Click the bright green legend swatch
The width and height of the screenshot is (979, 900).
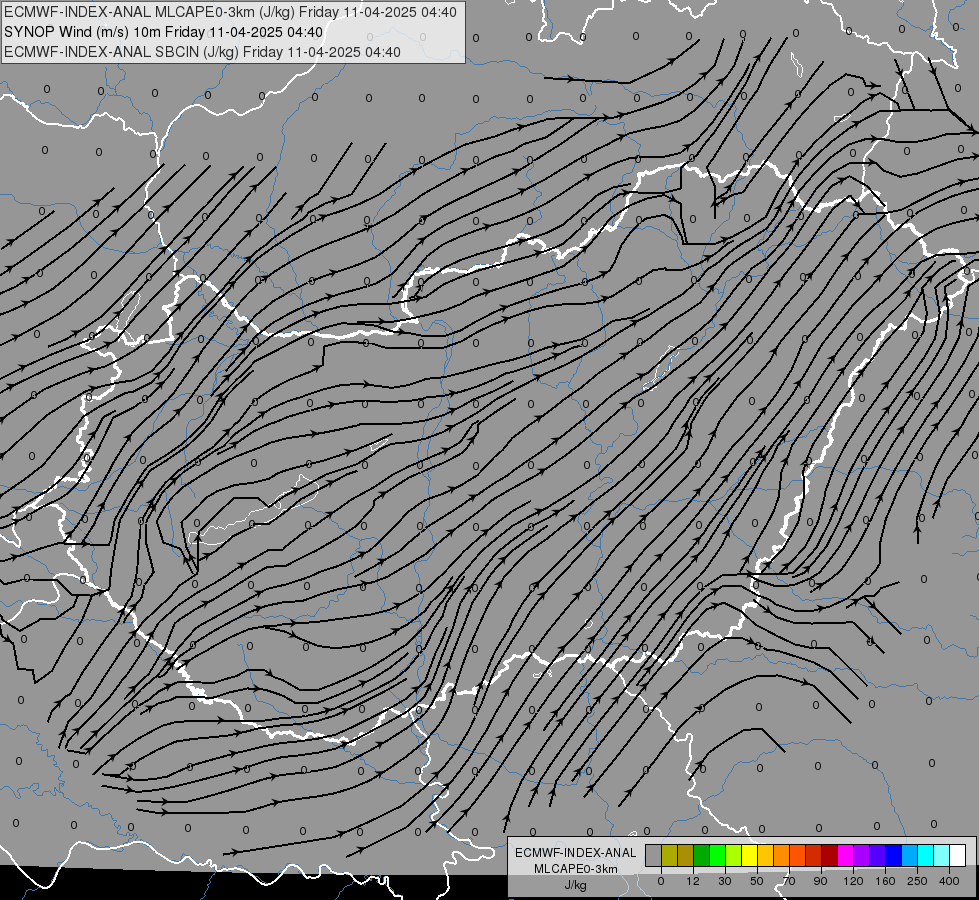coord(717,856)
